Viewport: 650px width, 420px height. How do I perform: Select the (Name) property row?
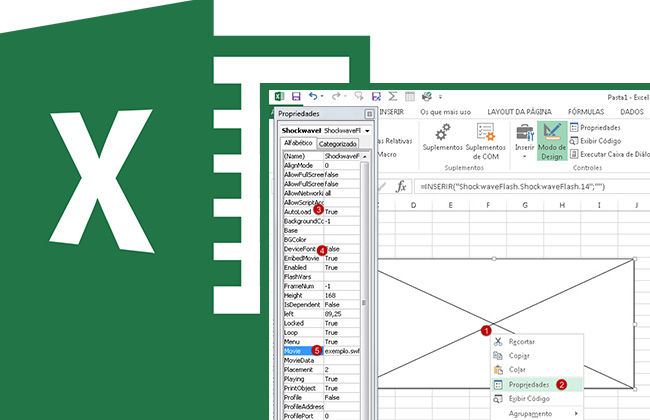[x=321, y=156]
